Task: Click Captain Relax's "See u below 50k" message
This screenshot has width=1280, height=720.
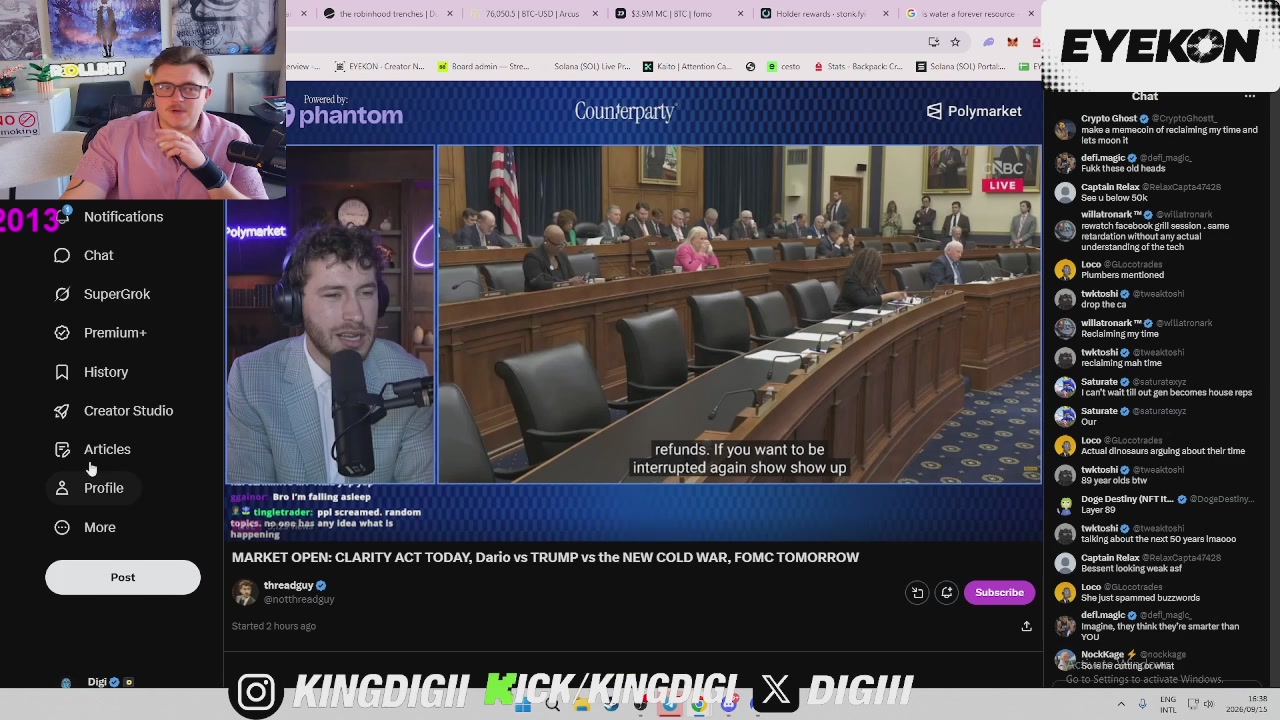Action: click(x=1114, y=198)
